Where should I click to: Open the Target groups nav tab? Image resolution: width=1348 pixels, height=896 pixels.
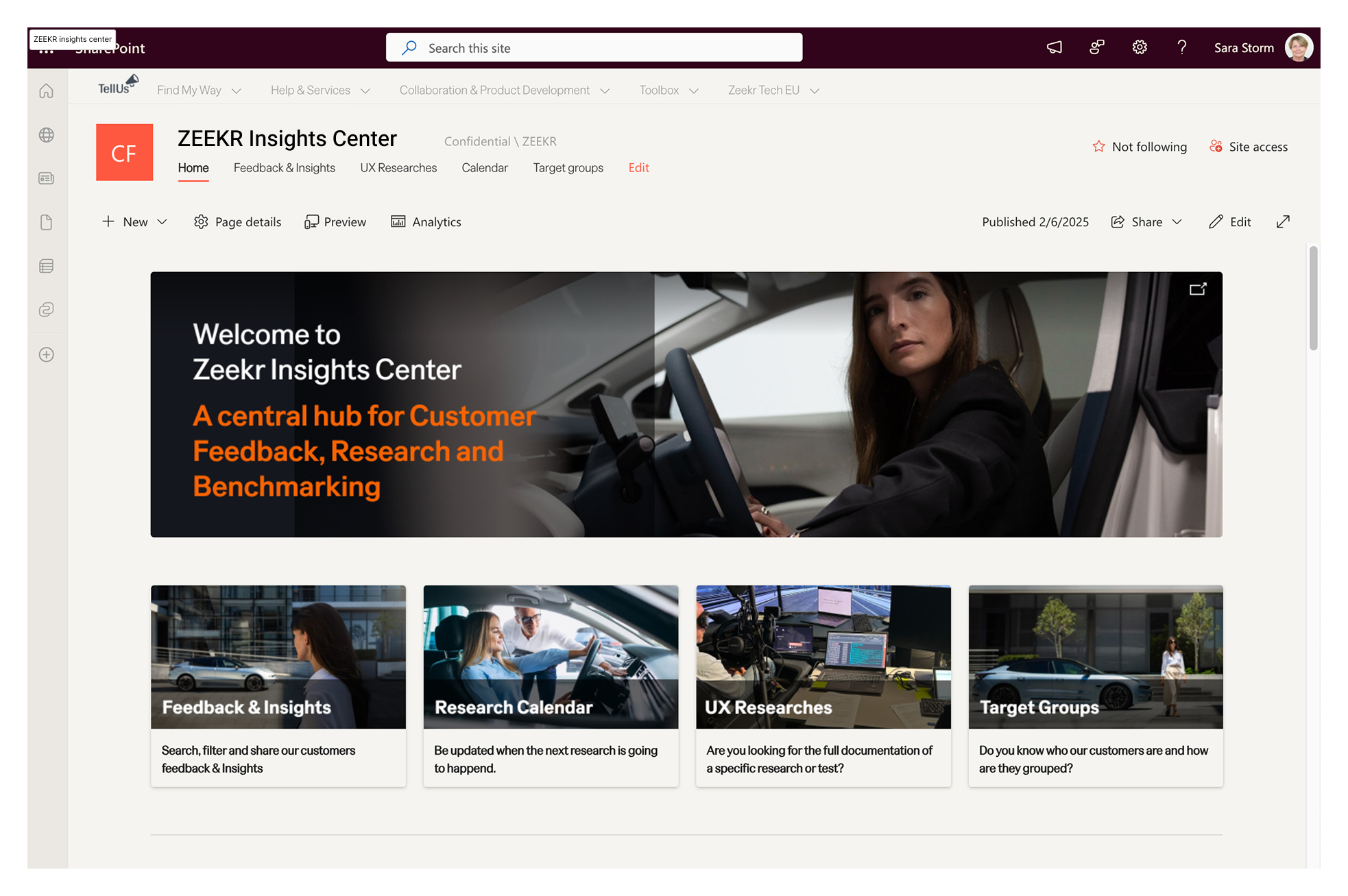coord(568,168)
